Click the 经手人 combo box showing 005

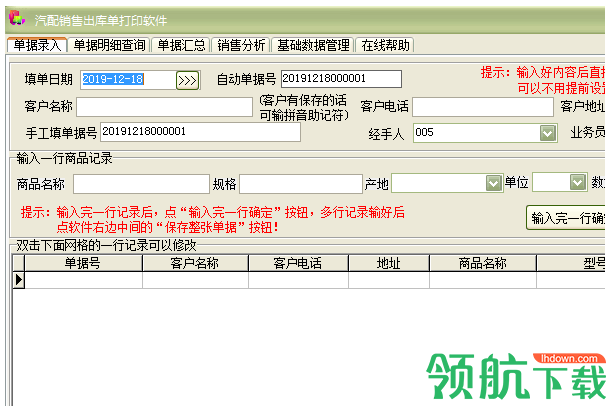point(485,133)
